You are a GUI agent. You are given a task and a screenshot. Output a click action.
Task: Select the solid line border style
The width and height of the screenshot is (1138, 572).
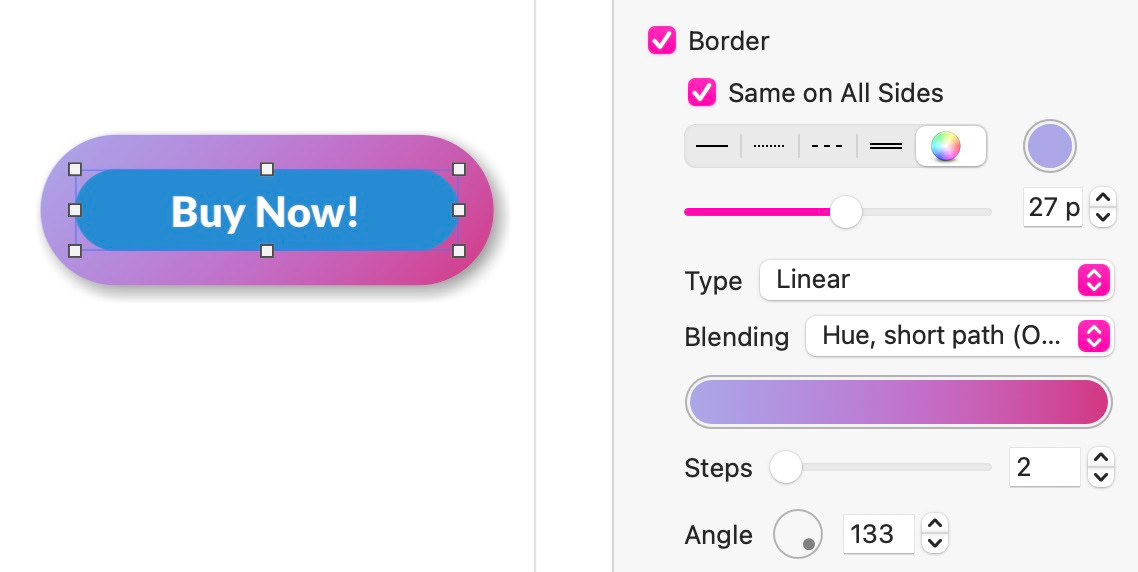712,146
